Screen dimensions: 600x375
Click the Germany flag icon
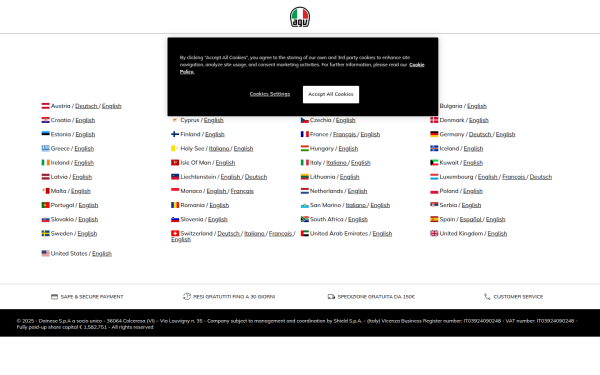[434, 134]
